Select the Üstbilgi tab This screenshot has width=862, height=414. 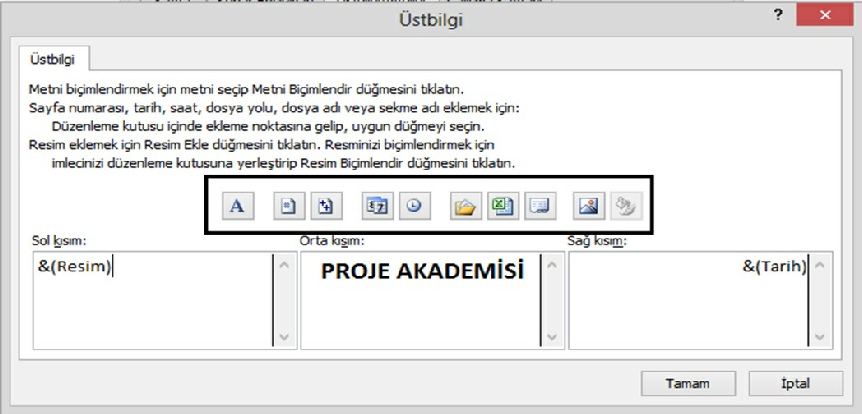point(53,59)
